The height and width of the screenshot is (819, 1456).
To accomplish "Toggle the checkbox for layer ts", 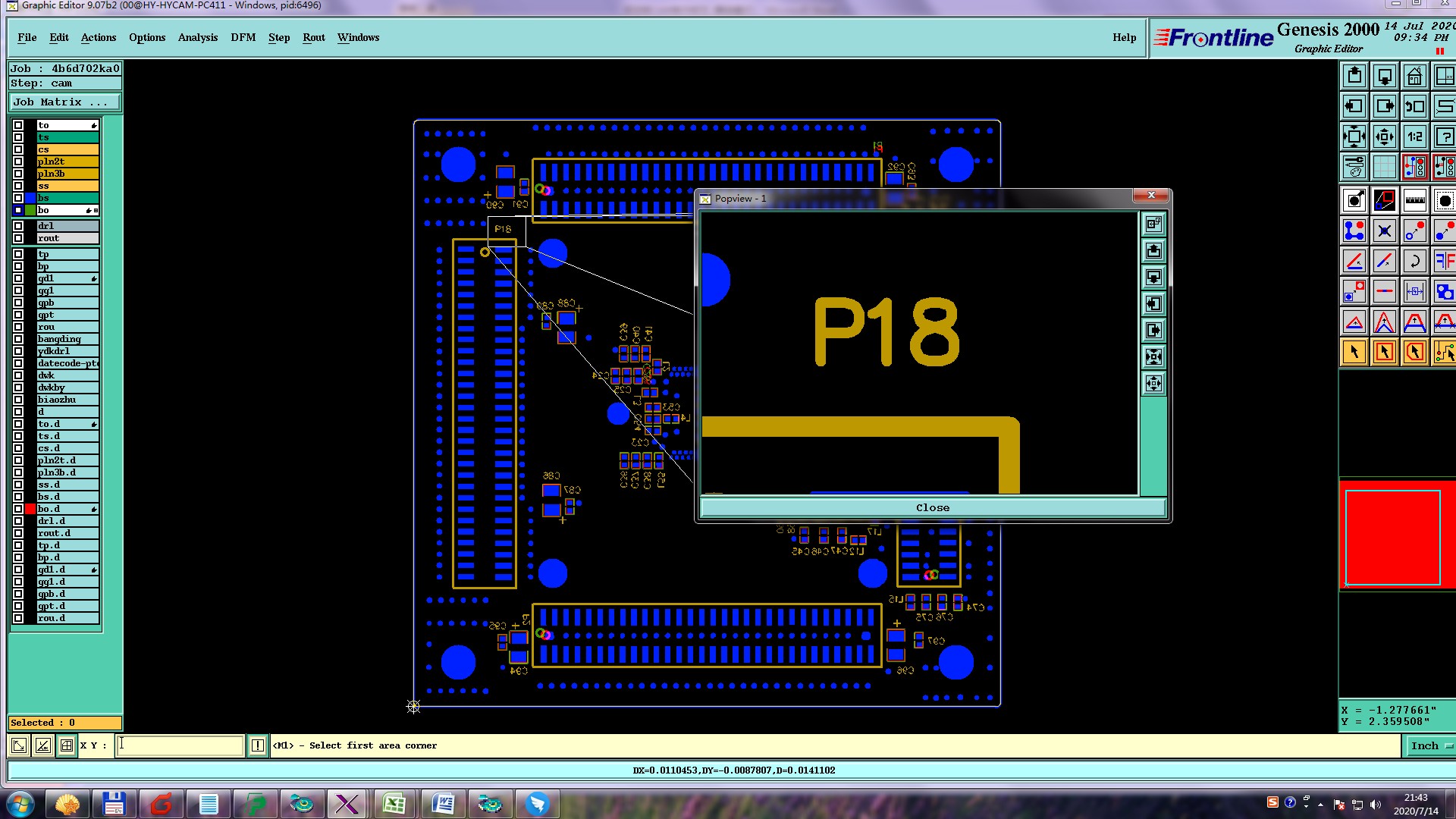I will point(18,137).
